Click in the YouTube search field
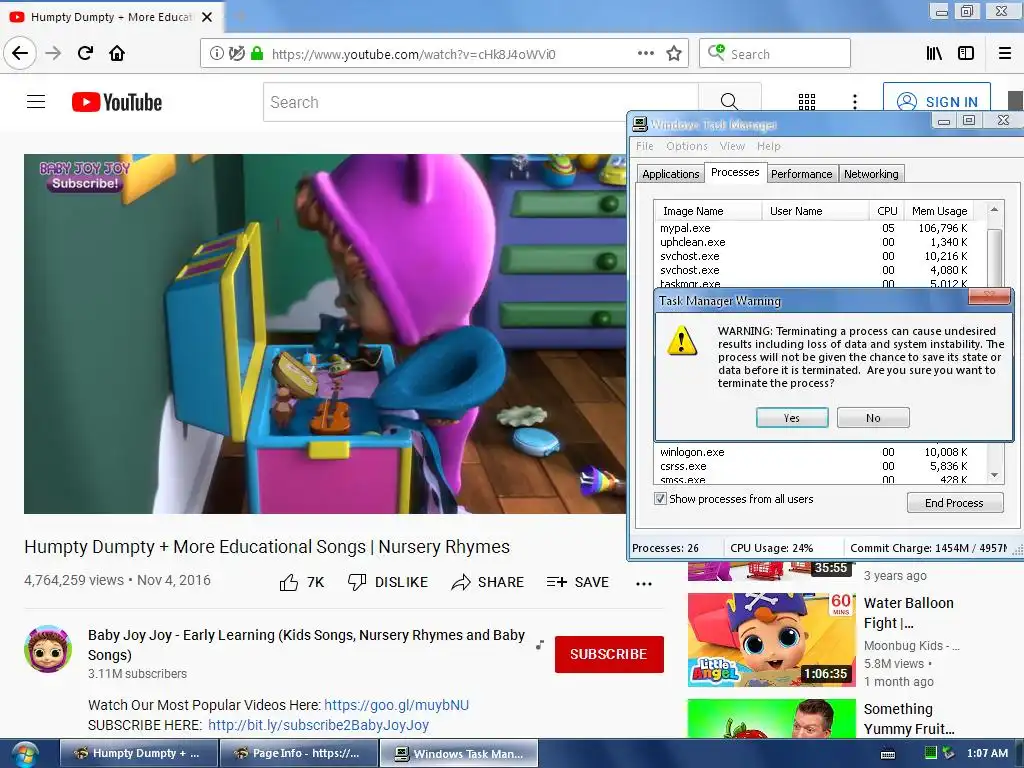This screenshot has height=768, width=1024. (x=481, y=102)
